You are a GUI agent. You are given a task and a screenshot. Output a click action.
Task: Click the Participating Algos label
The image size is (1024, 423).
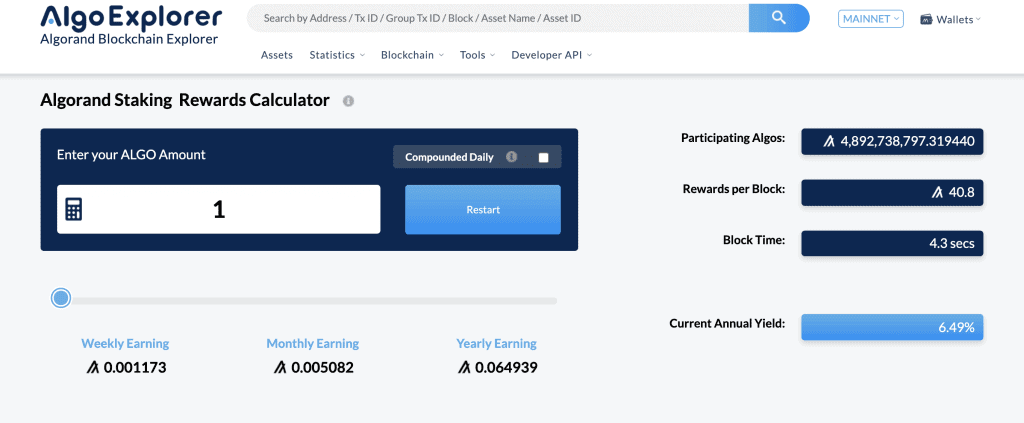coord(733,138)
